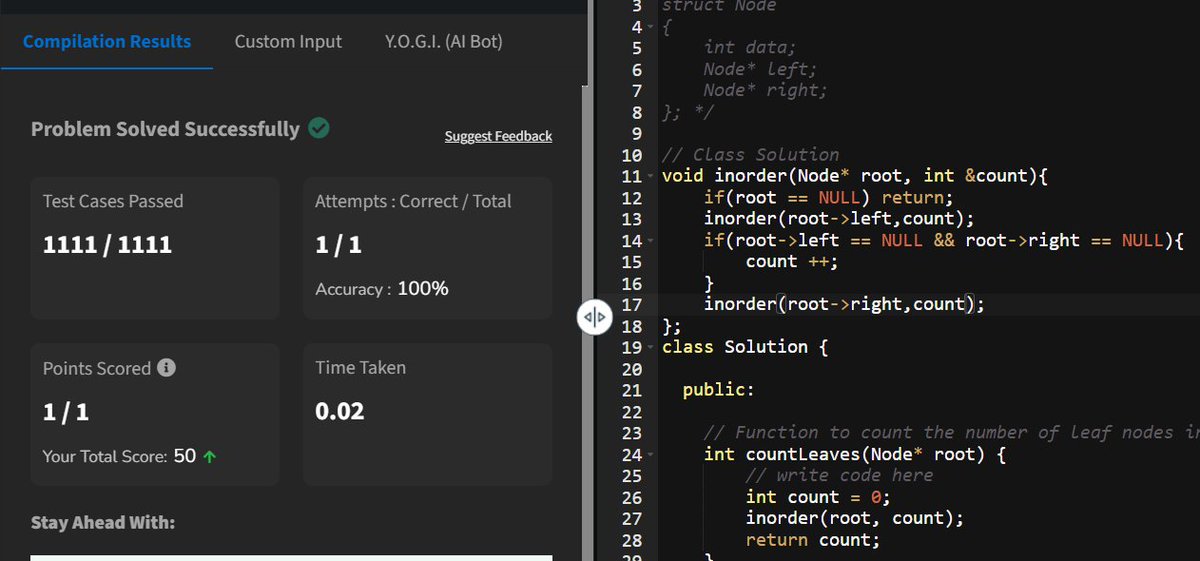This screenshot has width=1200, height=561.
Task: Click the Suggest Feedback link
Action: [498, 136]
